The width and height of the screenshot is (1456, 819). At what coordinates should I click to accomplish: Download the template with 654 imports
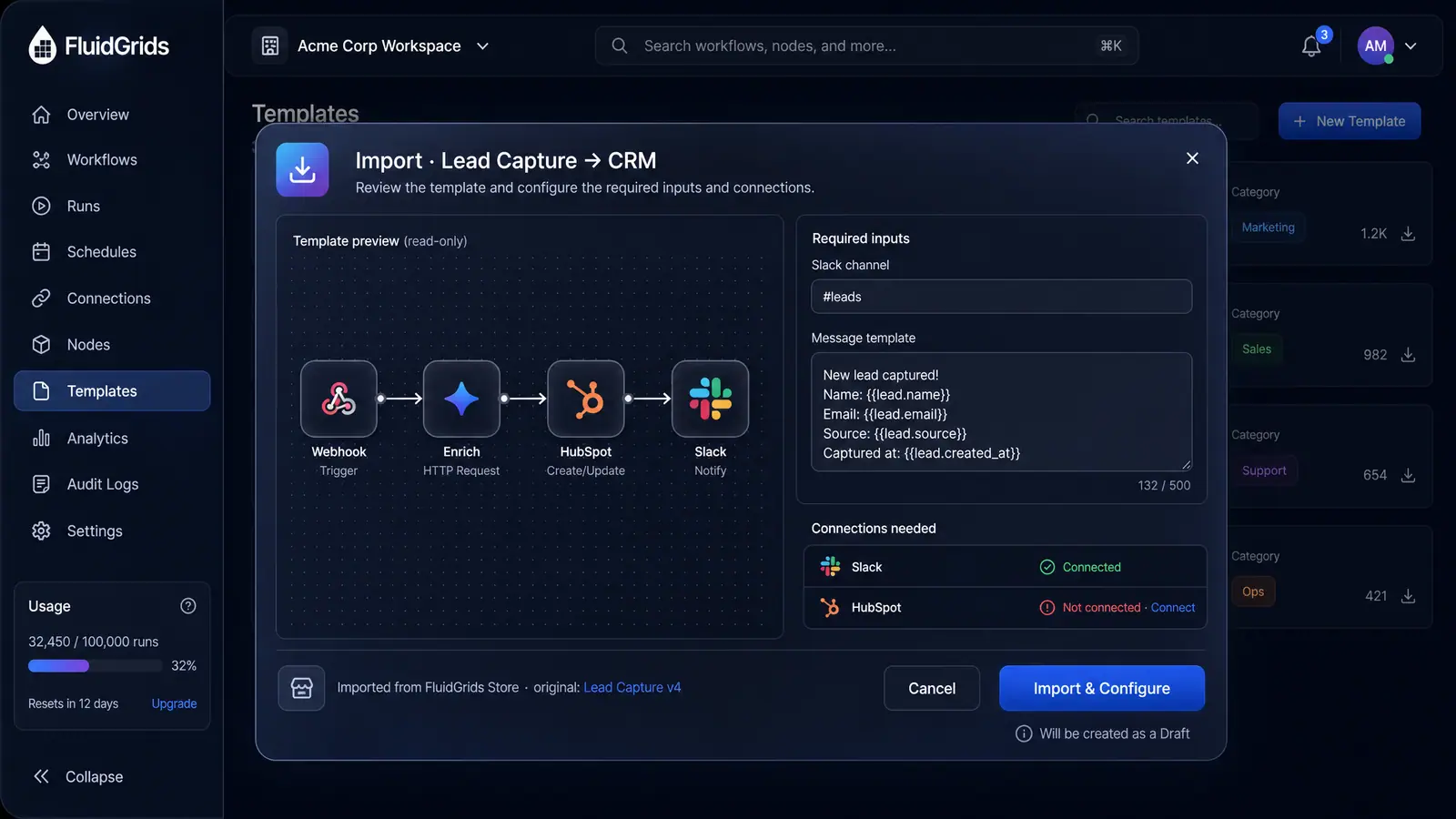[x=1408, y=475]
